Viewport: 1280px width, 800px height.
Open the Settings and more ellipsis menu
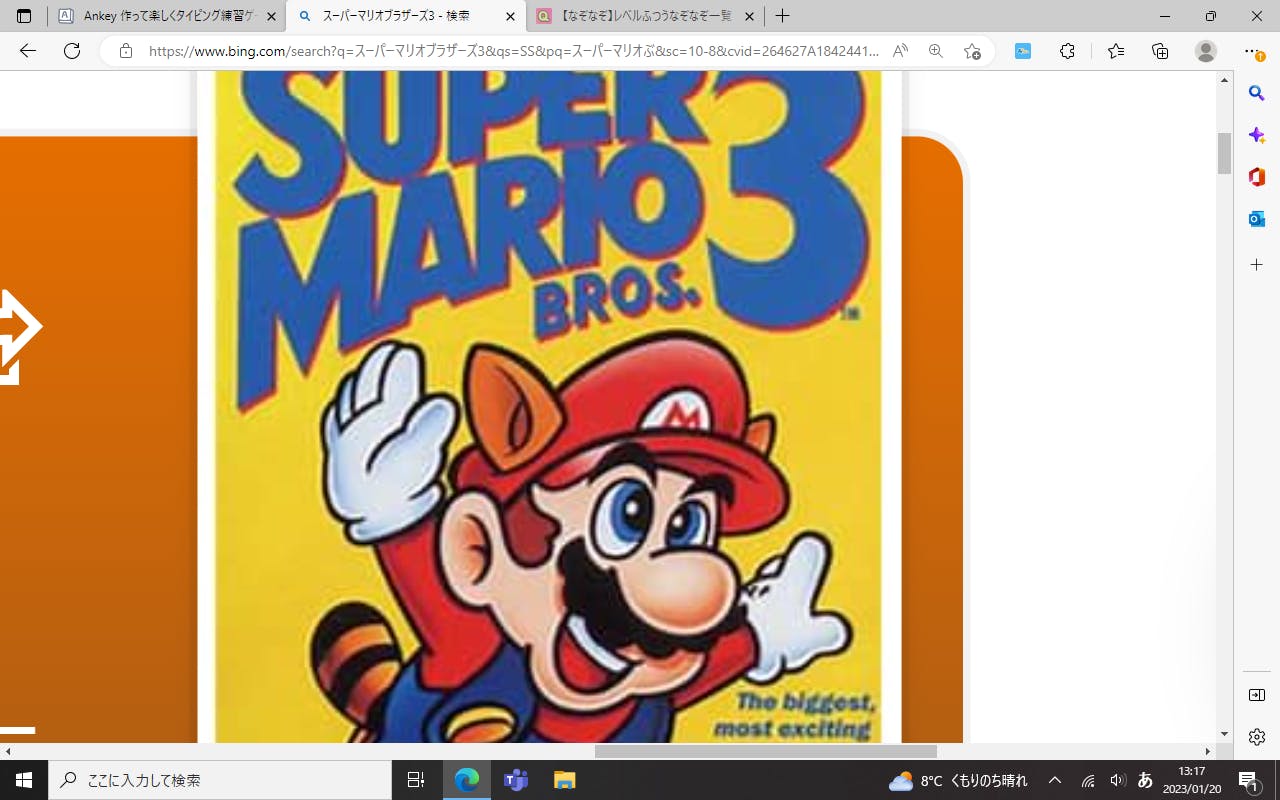point(1251,51)
